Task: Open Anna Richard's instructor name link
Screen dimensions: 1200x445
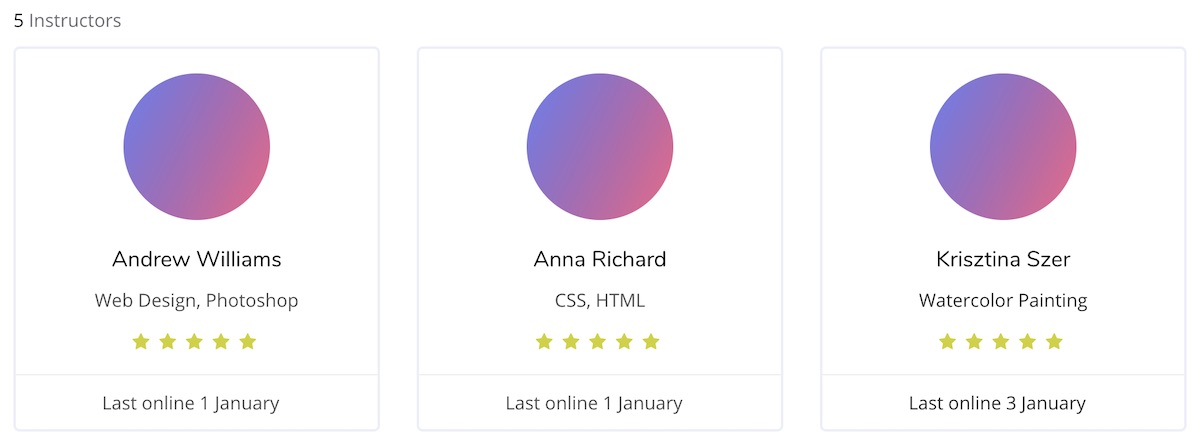Action: click(x=600, y=260)
